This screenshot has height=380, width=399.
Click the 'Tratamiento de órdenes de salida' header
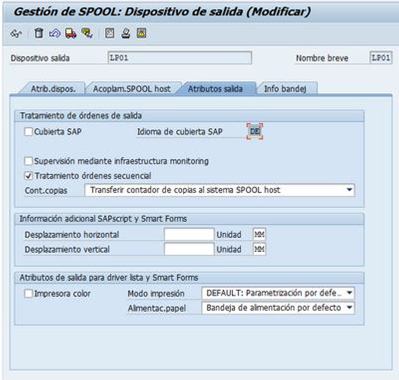tap(81, 116)
